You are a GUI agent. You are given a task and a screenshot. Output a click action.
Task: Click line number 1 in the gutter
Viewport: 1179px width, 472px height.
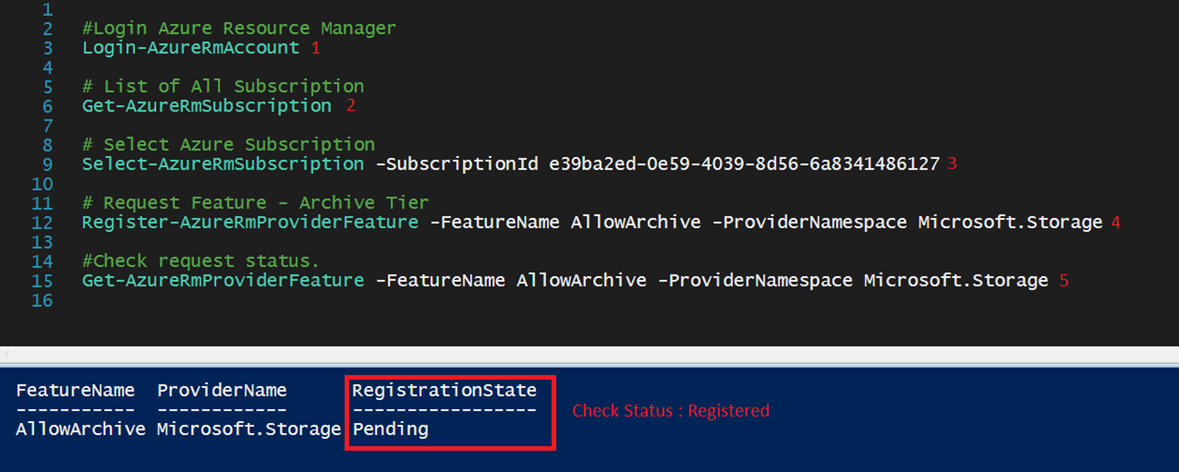(48, 10)
